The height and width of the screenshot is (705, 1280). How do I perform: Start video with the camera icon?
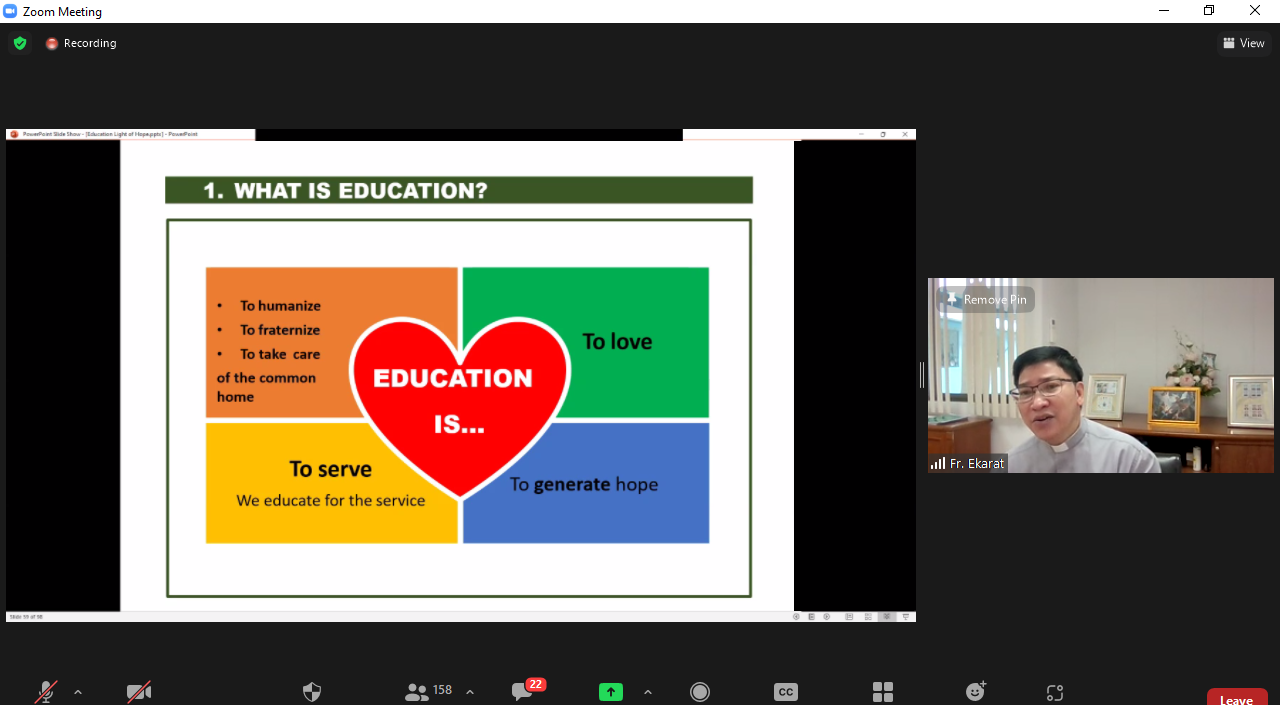139,692
